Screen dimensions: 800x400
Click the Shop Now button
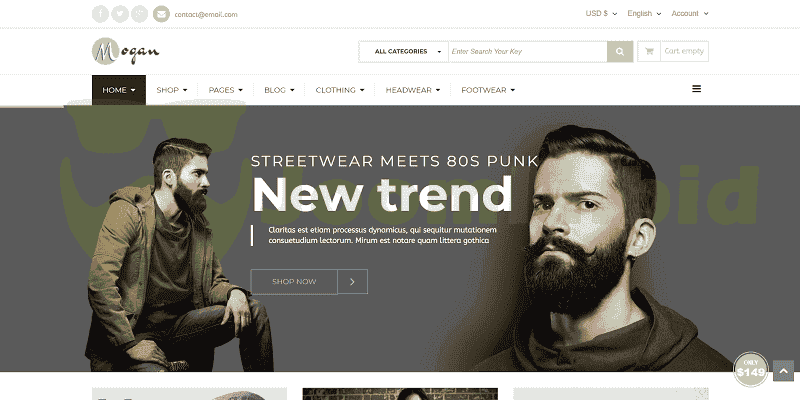(294, 282)
